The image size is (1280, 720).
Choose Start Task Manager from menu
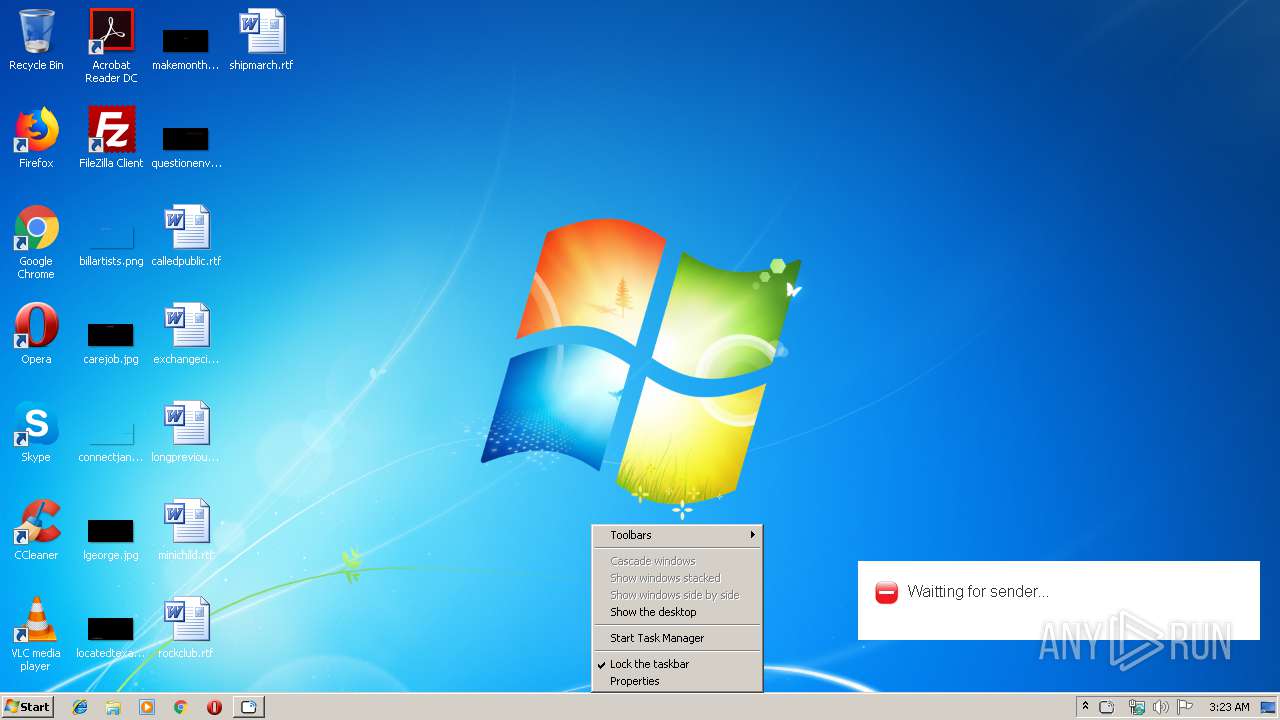tap(677, 638)
